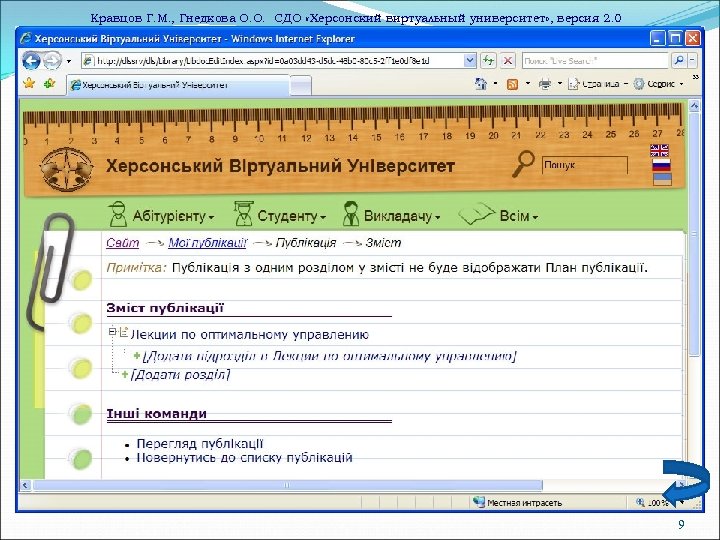This screenshot has height=540, width=720.
Task: Click the Пошук site search field
Action: point(585,165)
